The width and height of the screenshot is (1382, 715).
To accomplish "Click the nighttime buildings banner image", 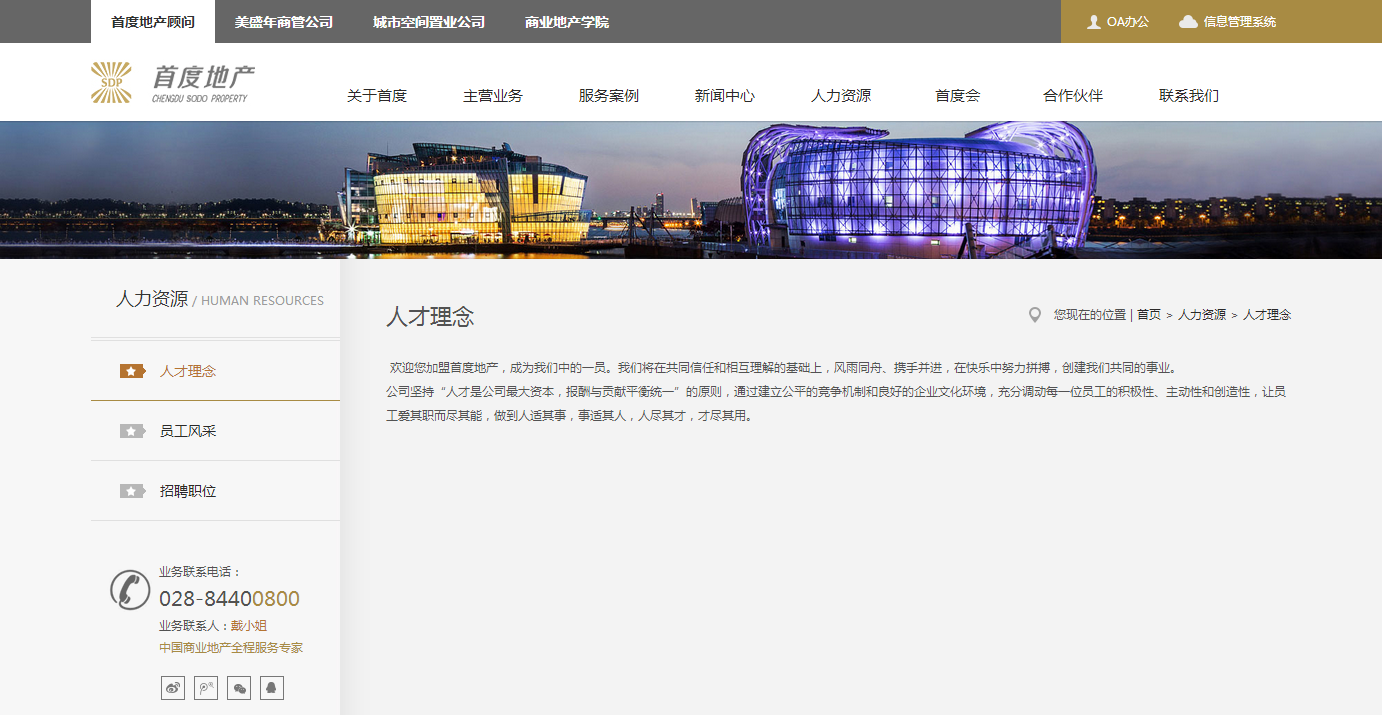I will [691, 190].
